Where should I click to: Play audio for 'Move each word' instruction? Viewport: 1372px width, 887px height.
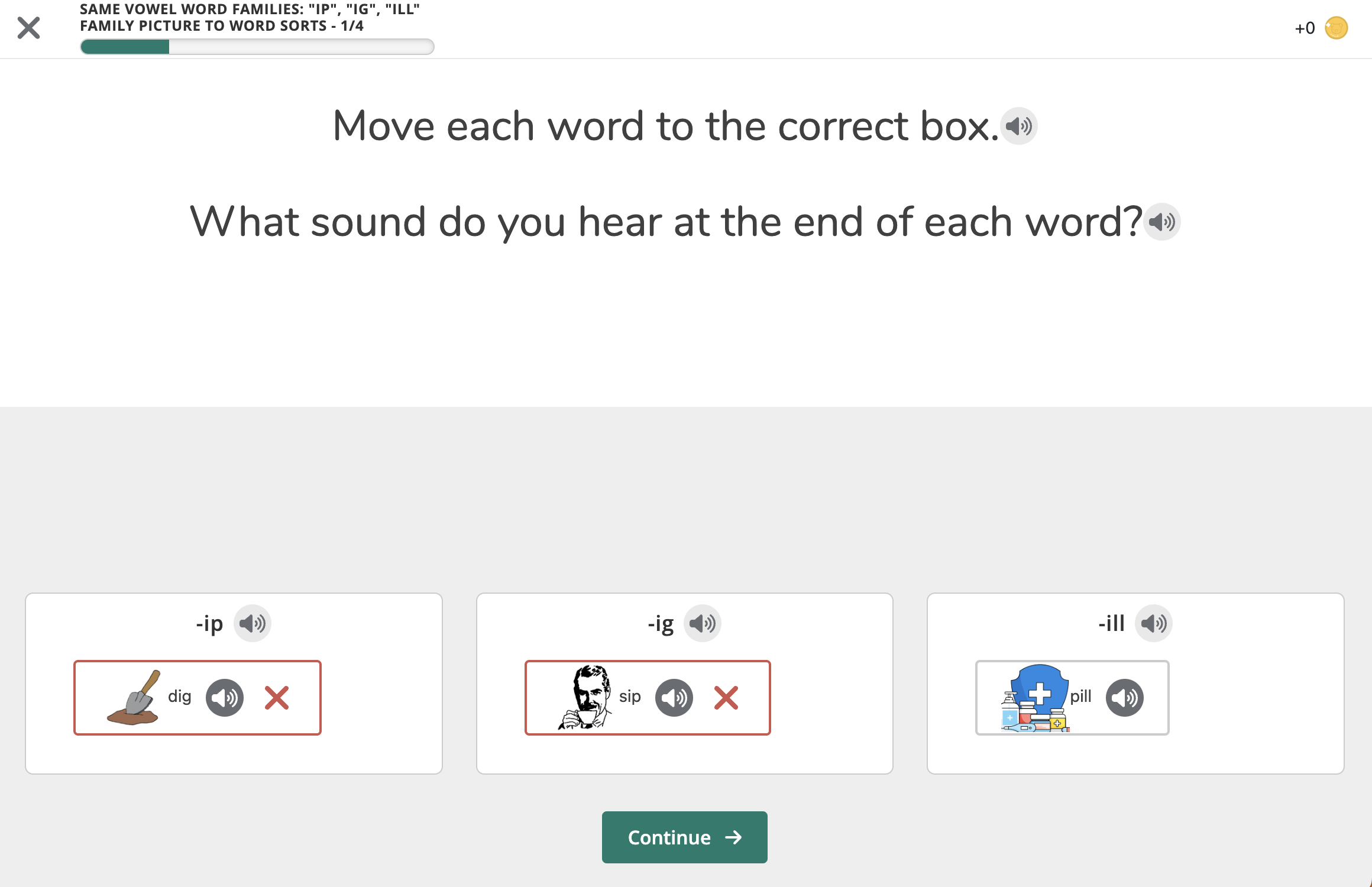pos(1018,126)
